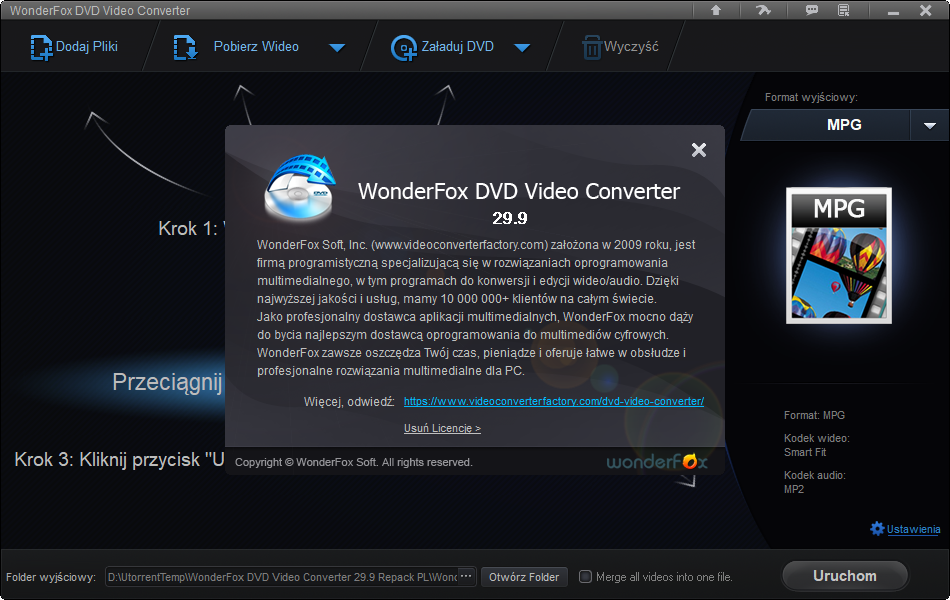
Task: Expand the output format dropdown arrow
Action: pyautogui.click(x=930, y=125)
